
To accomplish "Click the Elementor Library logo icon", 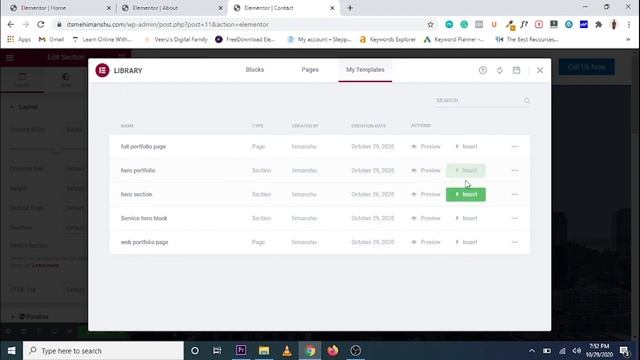I will 102,70.
